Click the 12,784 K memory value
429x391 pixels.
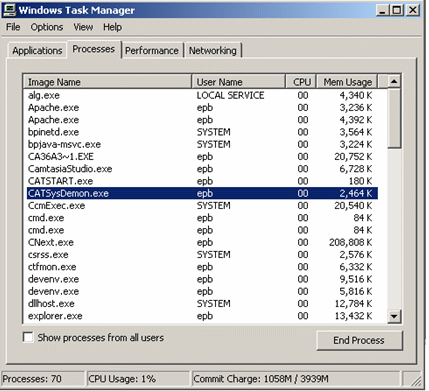click(353, 304)
